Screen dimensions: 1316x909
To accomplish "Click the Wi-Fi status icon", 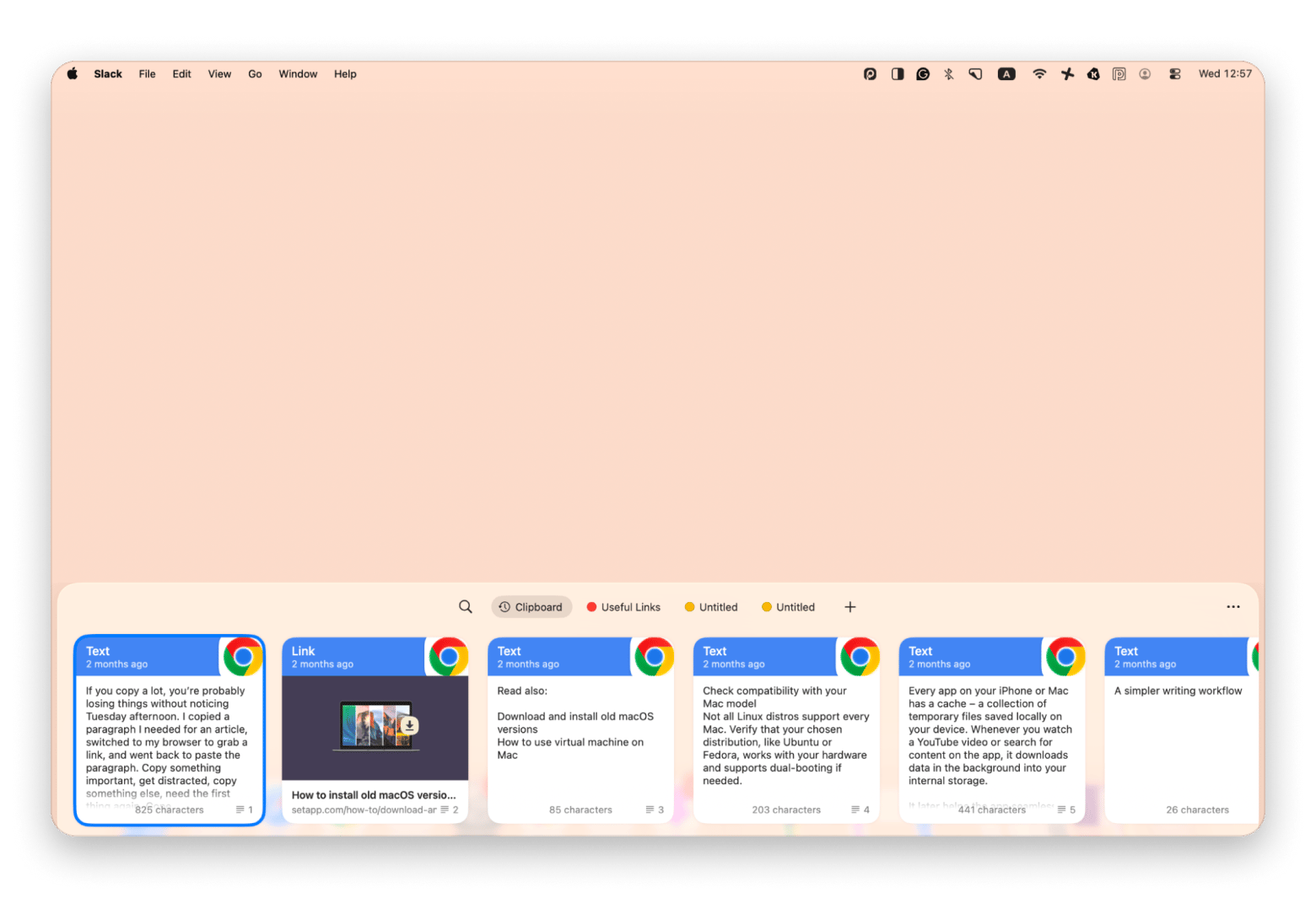I will click(1039, 73).
